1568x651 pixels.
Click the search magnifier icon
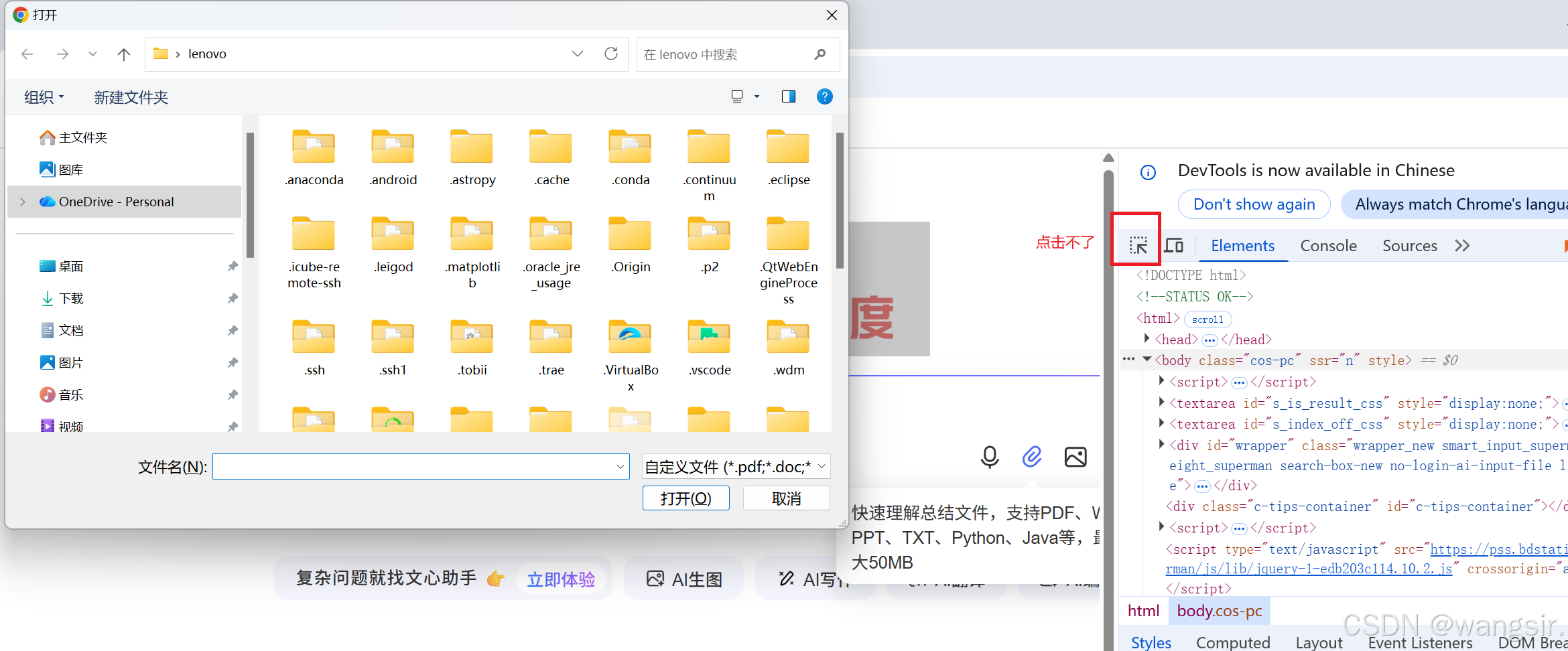[x=820, y=54]
